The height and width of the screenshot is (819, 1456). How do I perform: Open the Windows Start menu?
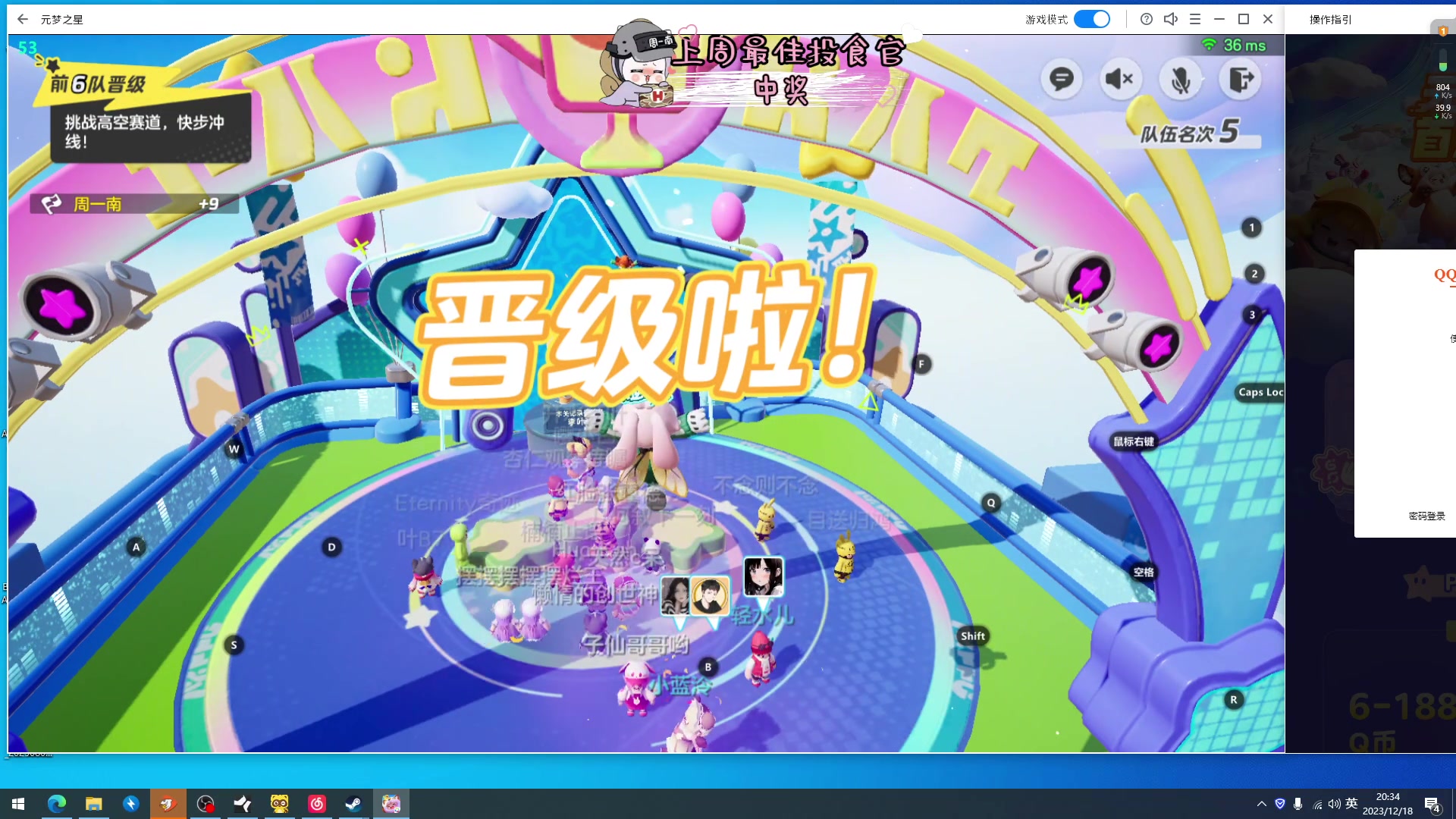click(x=18, y=804)
